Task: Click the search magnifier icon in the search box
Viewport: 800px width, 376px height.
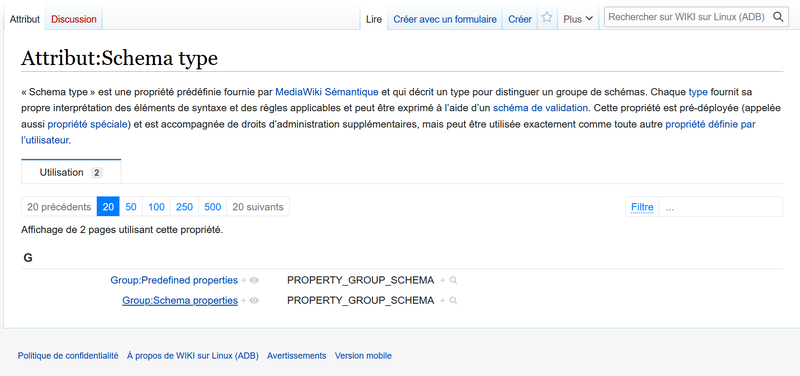Action: (778, 17)
